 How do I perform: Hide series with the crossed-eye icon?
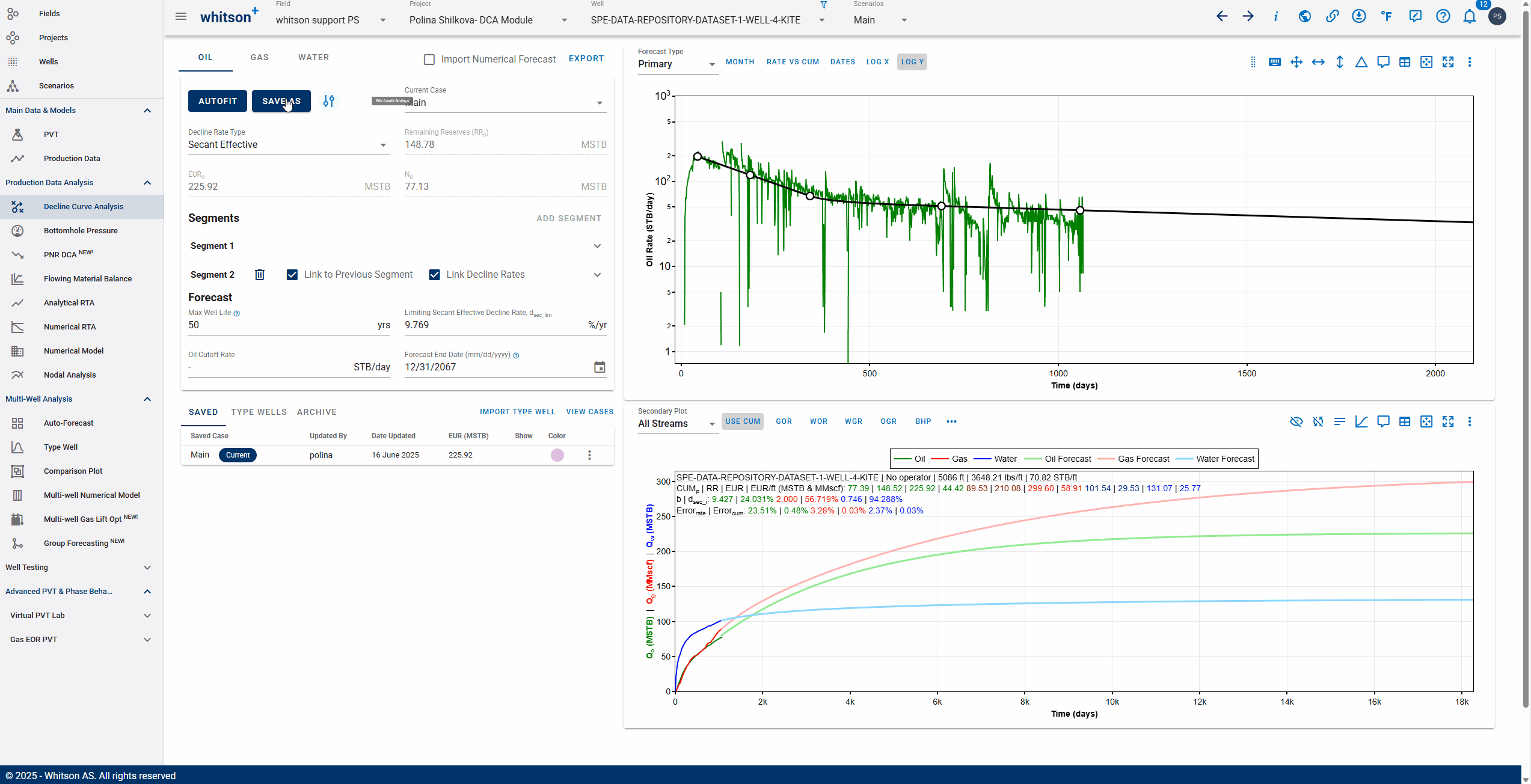pos(1296,421)
